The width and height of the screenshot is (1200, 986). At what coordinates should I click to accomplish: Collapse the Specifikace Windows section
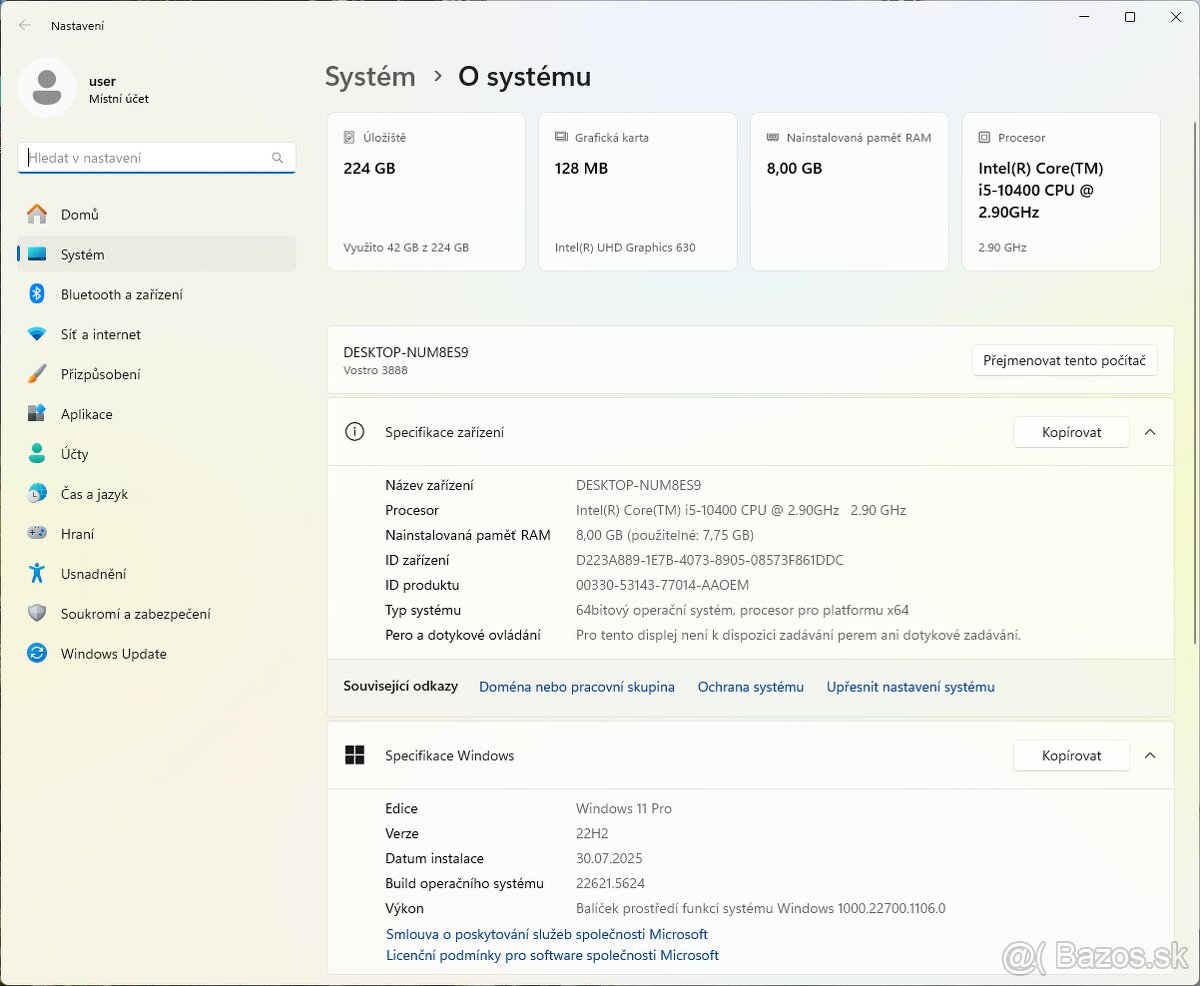pos(1151,755)
